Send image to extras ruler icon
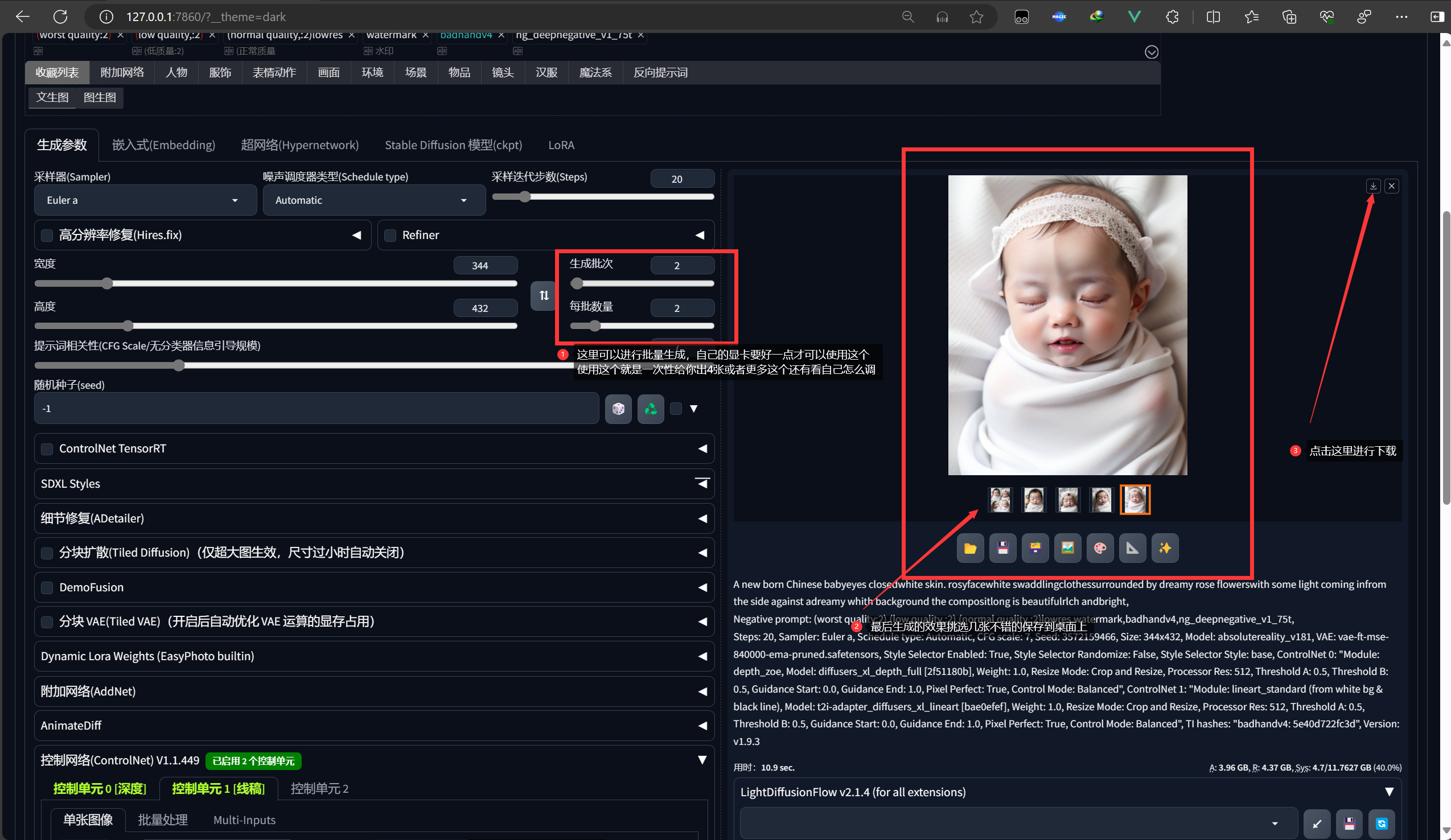Screen dimensions: 1451x840 point(1133,548)
